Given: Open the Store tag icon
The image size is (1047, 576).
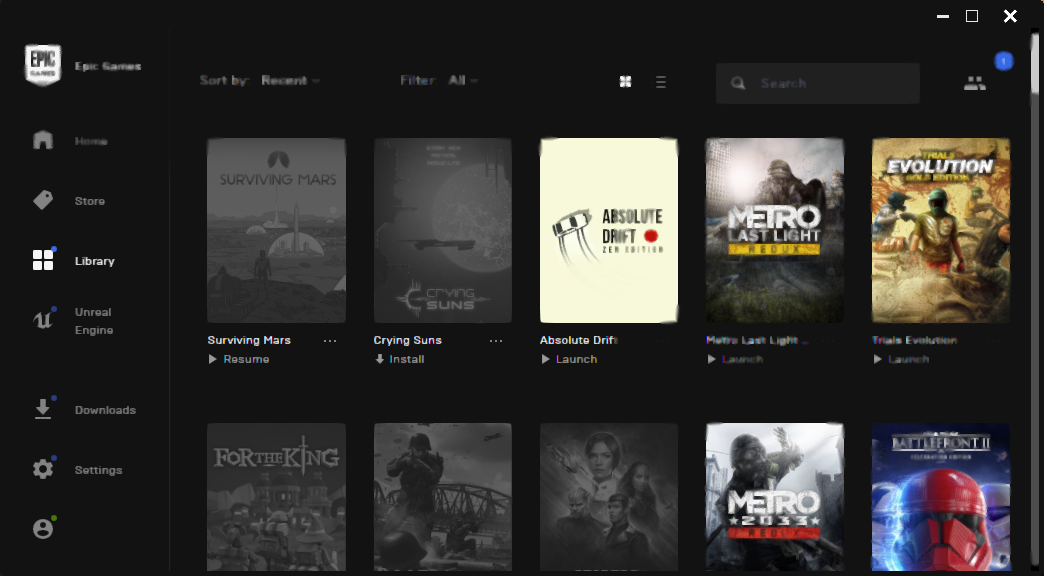Looking at the screenshot, I should 43,200.
